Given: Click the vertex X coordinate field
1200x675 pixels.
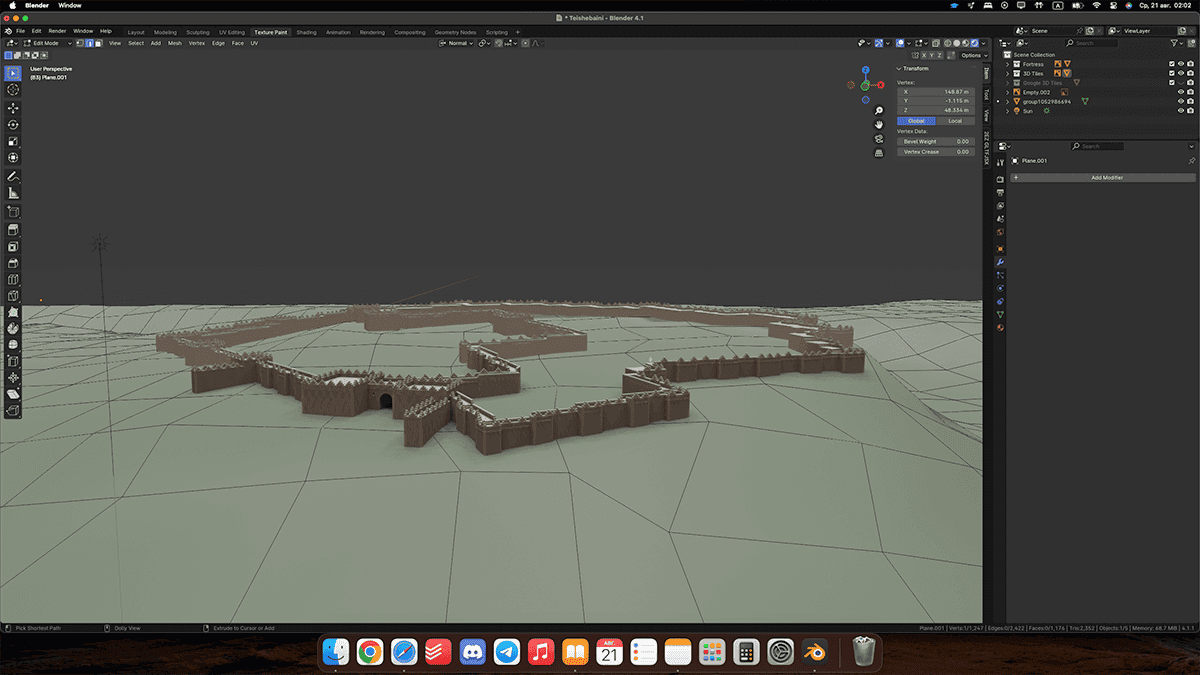Looking at the screenshot, I should (935, 91).
